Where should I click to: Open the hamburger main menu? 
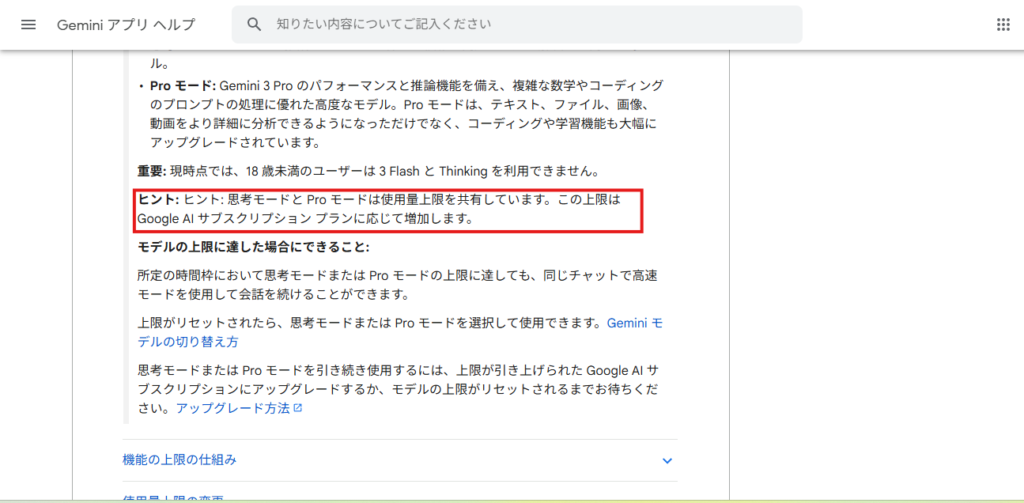[28, 24]
